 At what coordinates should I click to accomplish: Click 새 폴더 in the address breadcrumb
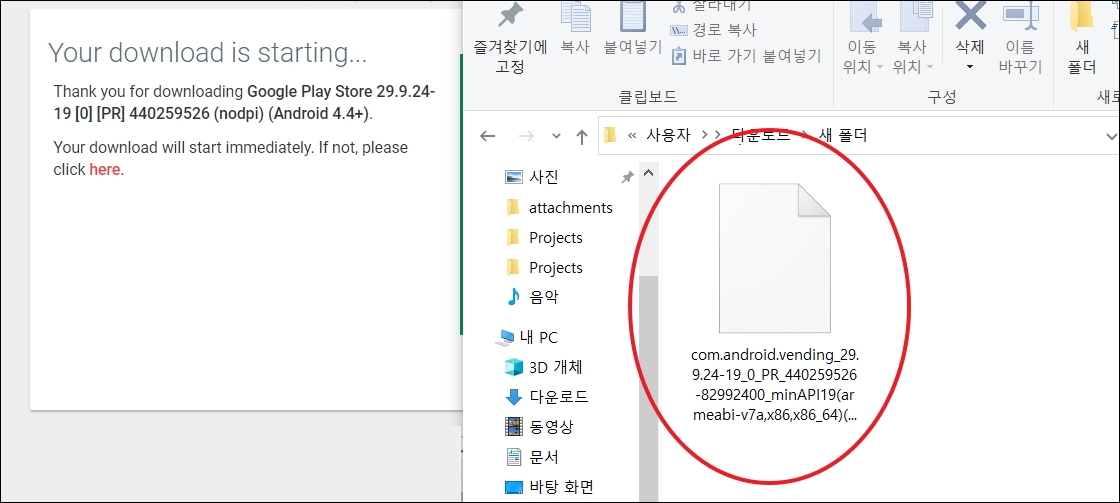tap(841, 134)
